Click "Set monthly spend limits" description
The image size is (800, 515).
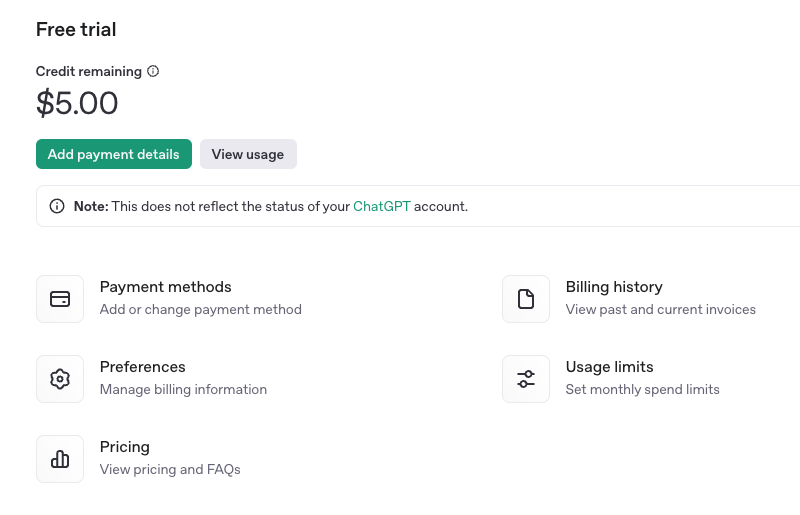[642, 390]
